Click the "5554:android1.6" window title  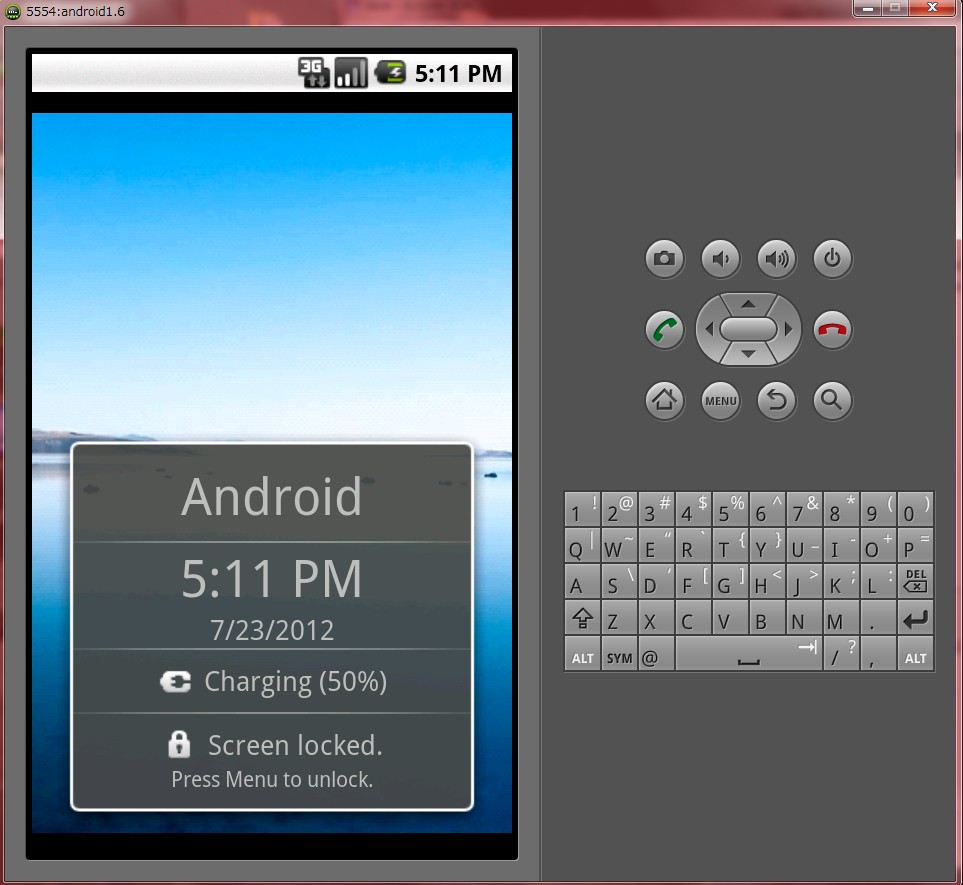pos(76,11)
